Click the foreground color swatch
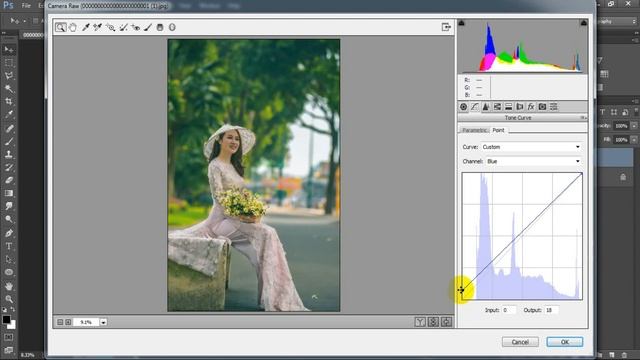Screen dimensions: 640x360 click(6, 320)
